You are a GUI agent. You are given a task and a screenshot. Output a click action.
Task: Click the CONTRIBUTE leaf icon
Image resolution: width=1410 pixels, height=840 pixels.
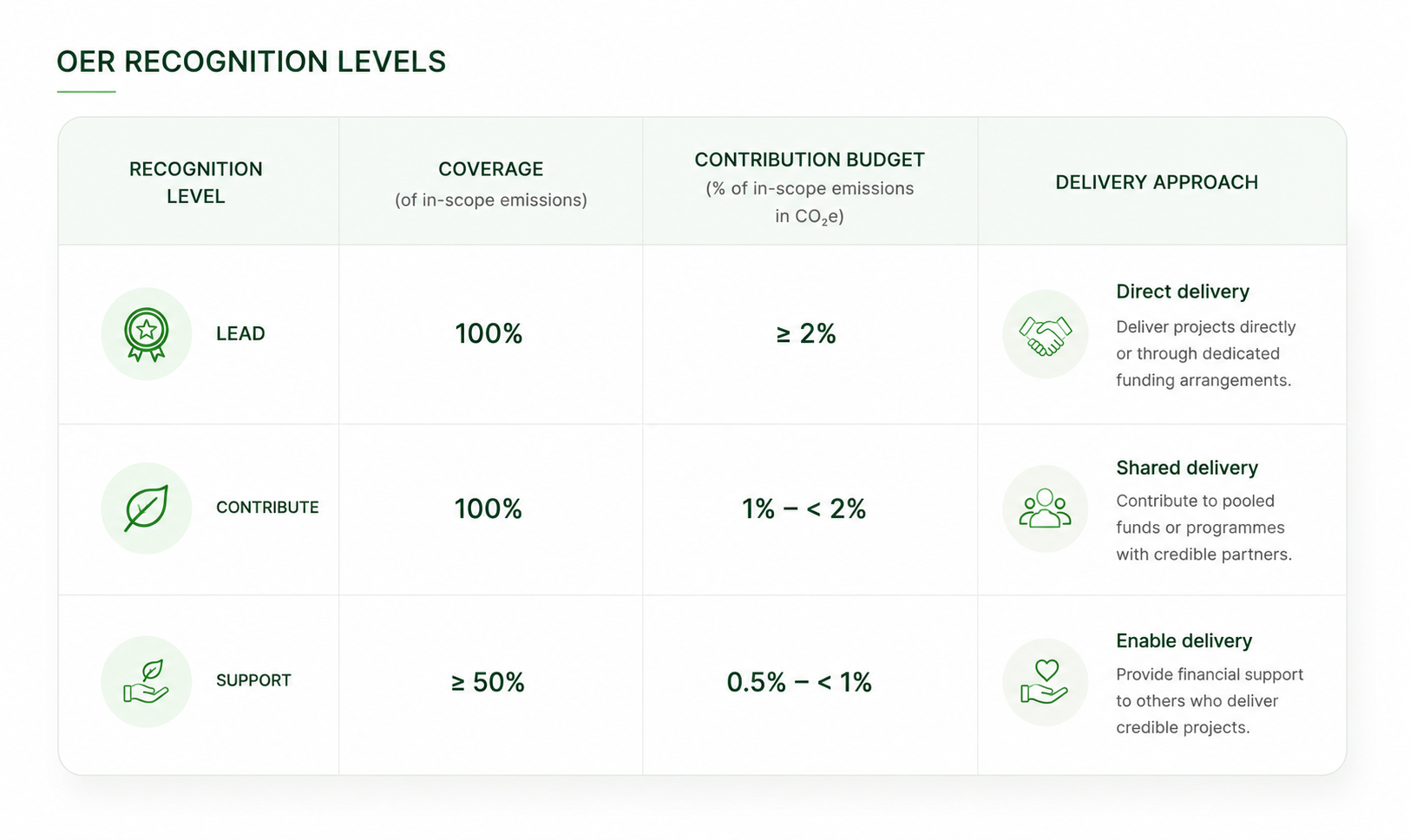pyautogui.click(x=147, y=509)
